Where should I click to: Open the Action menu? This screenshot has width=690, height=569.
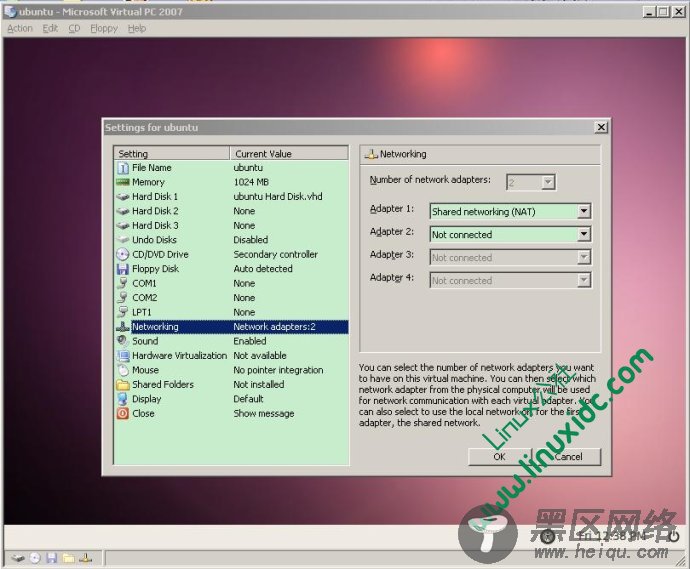click(x=20, y=29)
